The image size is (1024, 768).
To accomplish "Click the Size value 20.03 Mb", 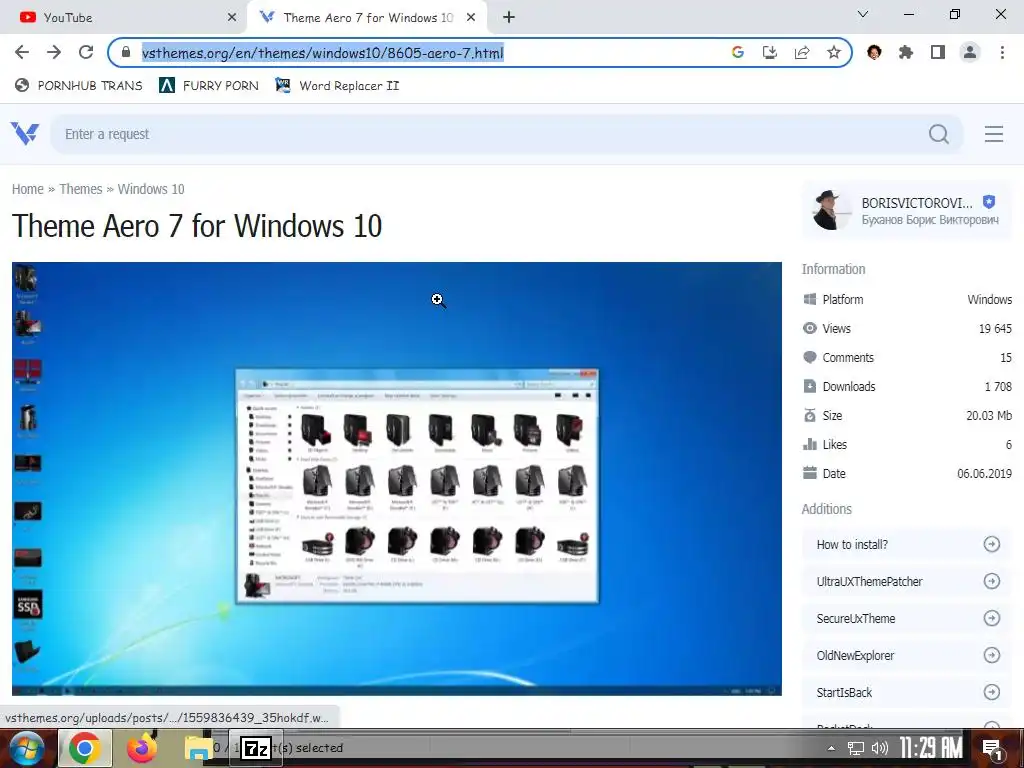I will pyautogui.click(x=989, y=415).
